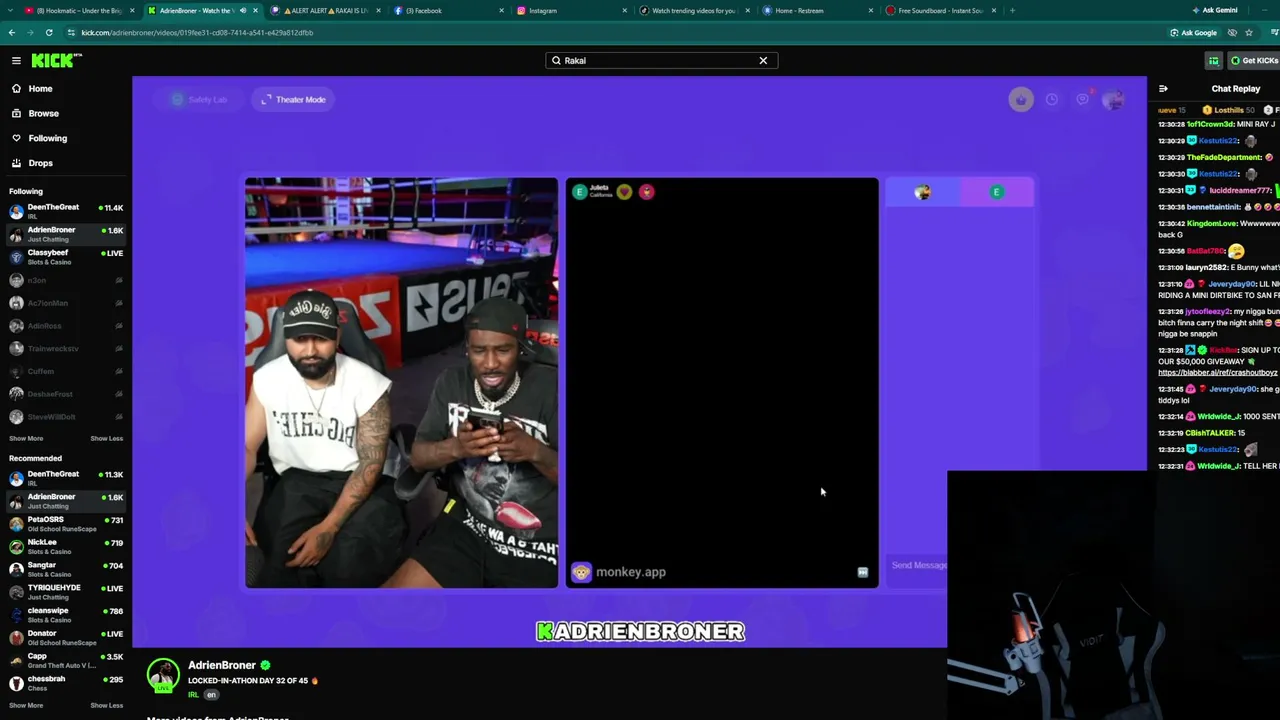1280x720 pixels.
Task: Click the browser address bar URL
Action: (x=197, y=32)
